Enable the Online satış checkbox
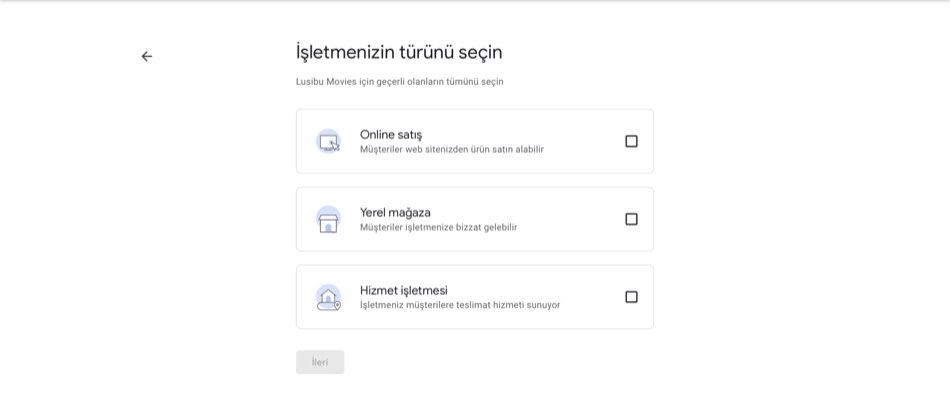Screen dimensions: 950x400 (631, 141)
